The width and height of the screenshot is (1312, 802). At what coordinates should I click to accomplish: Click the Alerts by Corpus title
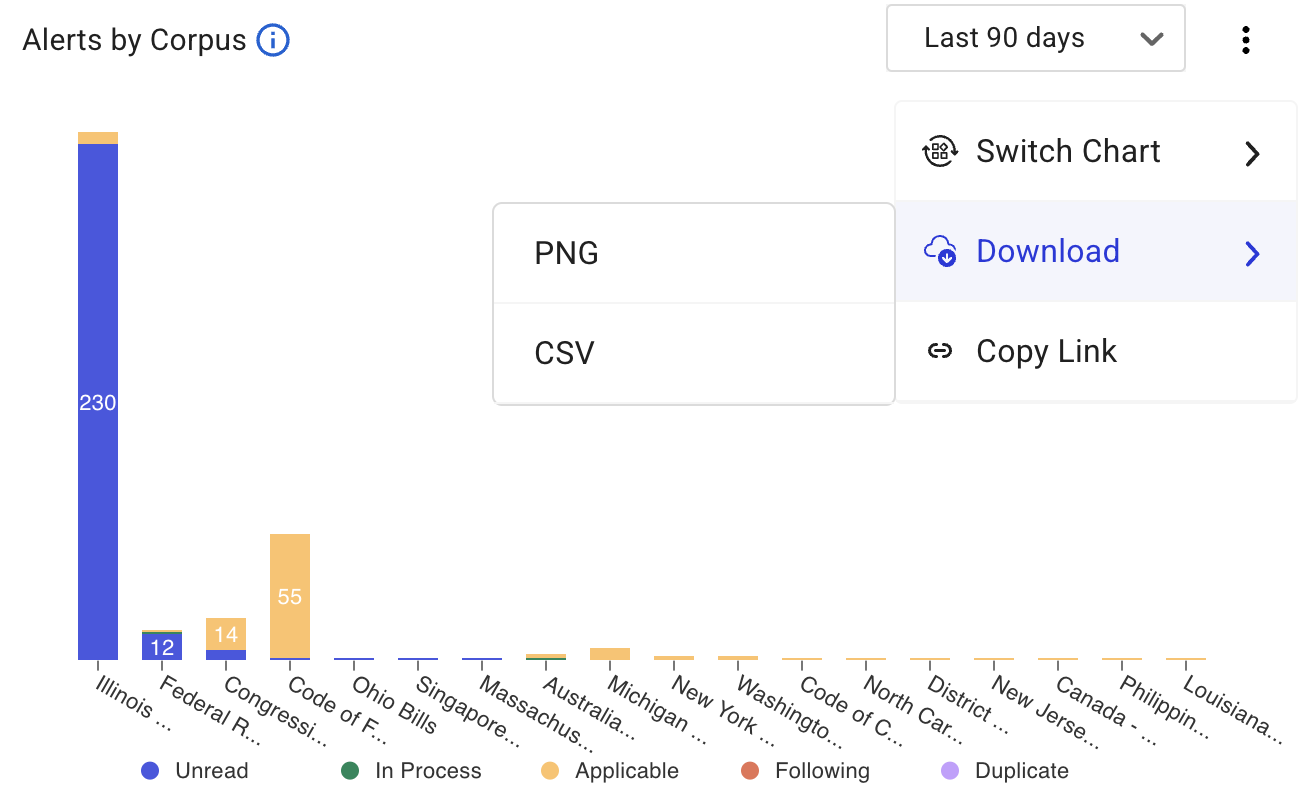[x=134, y=41]
